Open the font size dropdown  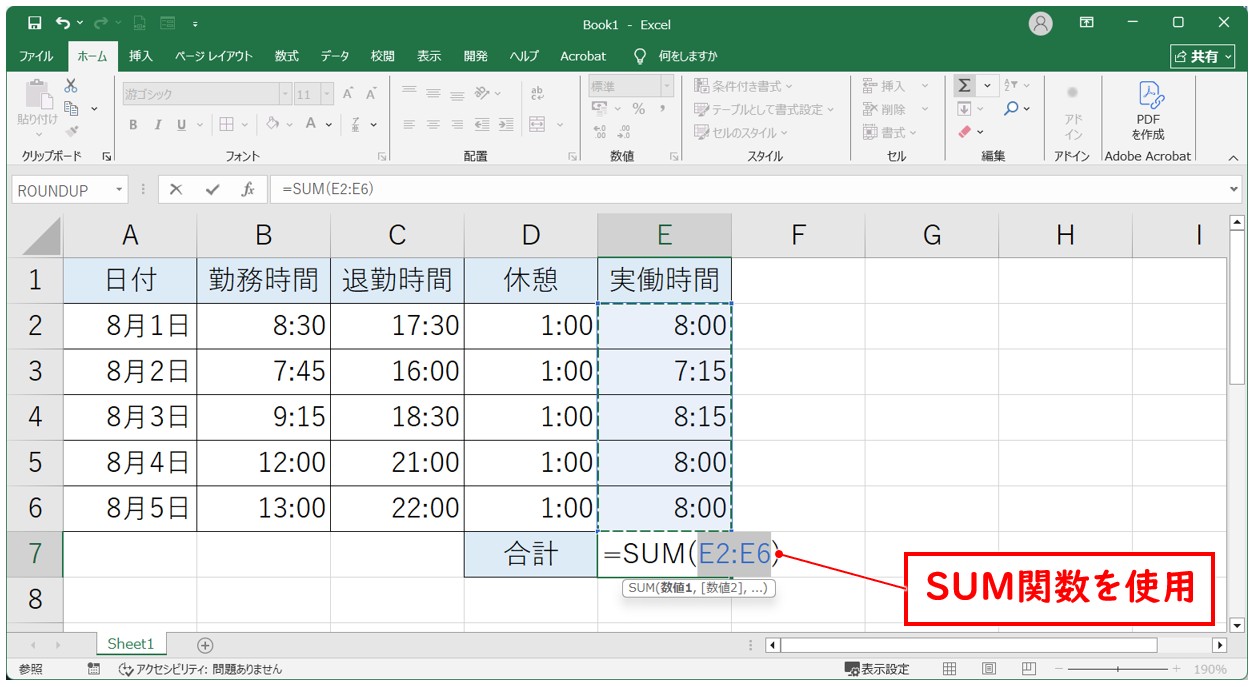pos(329,94)
